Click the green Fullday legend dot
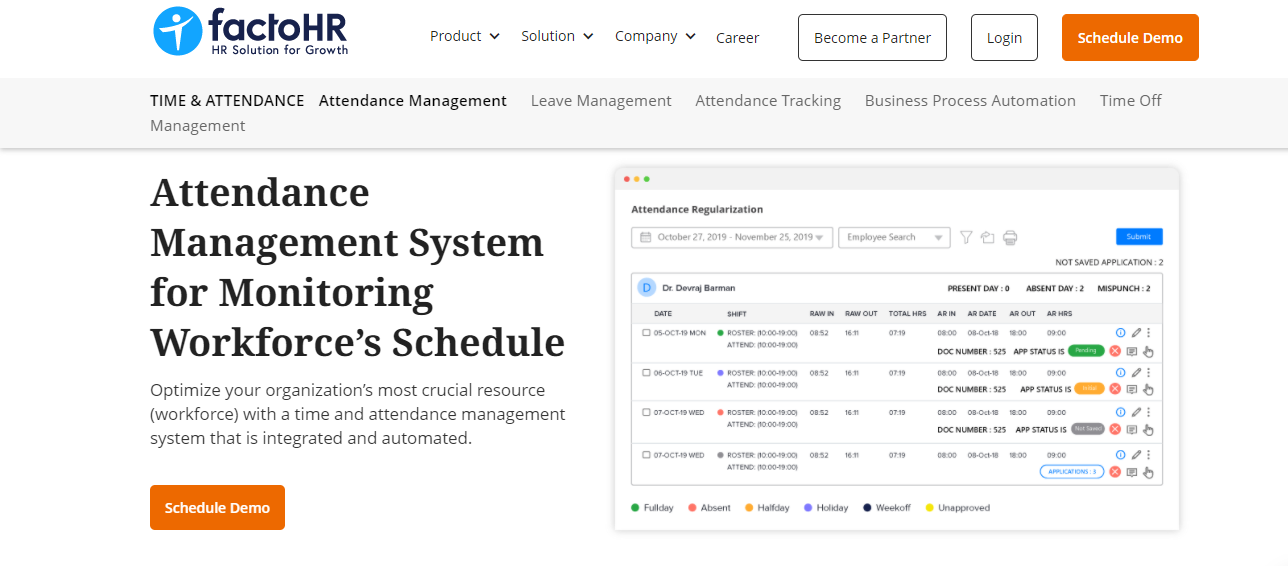 point(635,508)
